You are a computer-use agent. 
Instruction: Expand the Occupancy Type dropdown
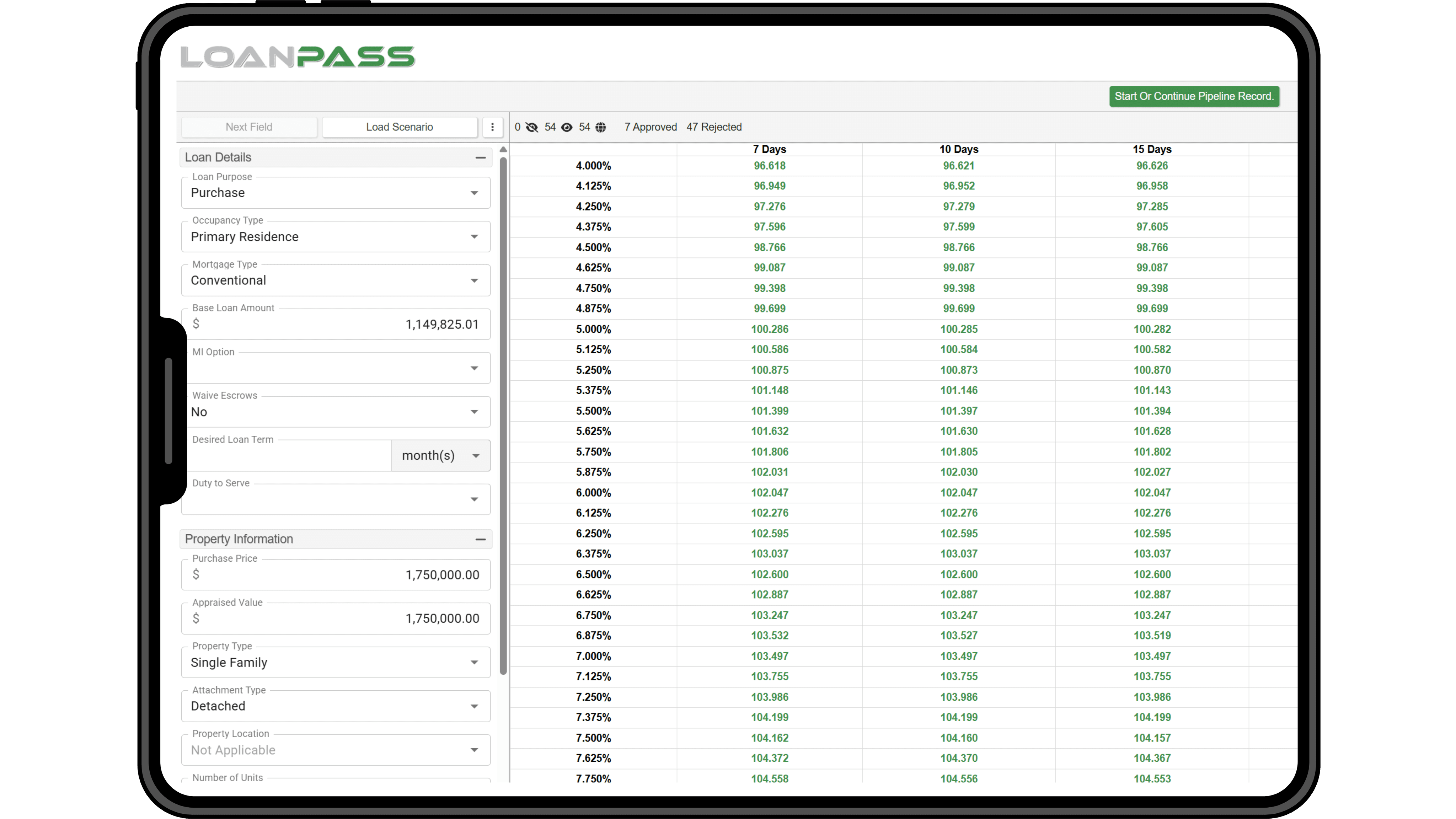tap(474, 236)
